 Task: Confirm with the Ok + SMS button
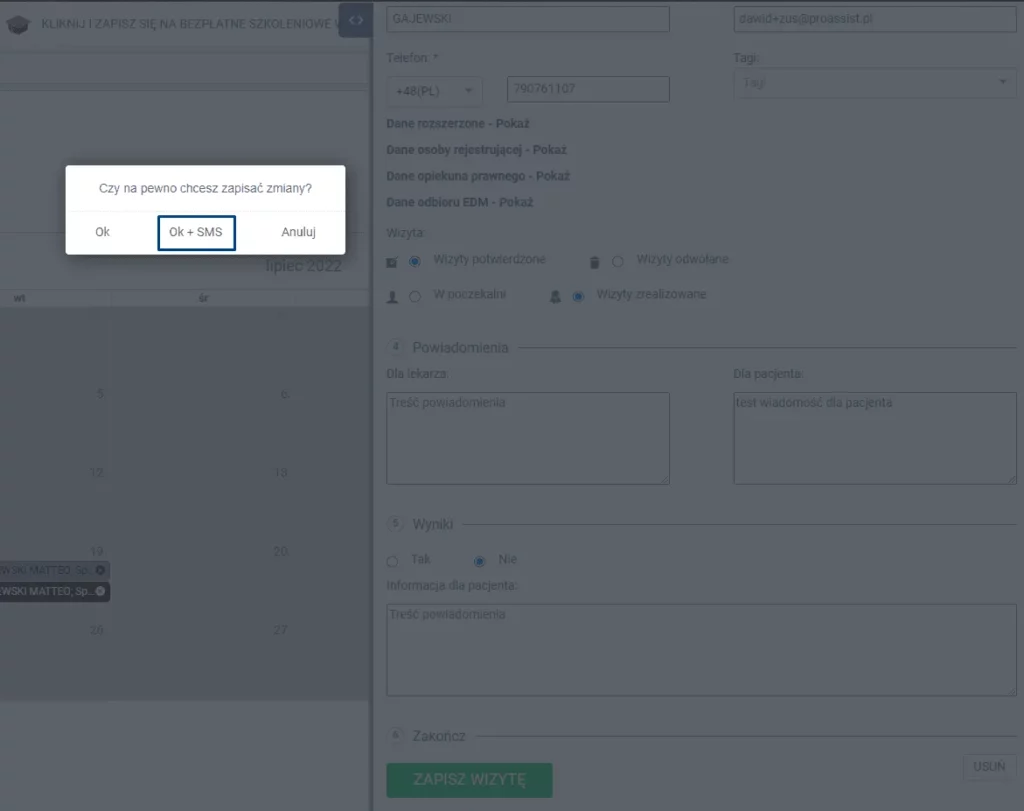pos(196,232)
